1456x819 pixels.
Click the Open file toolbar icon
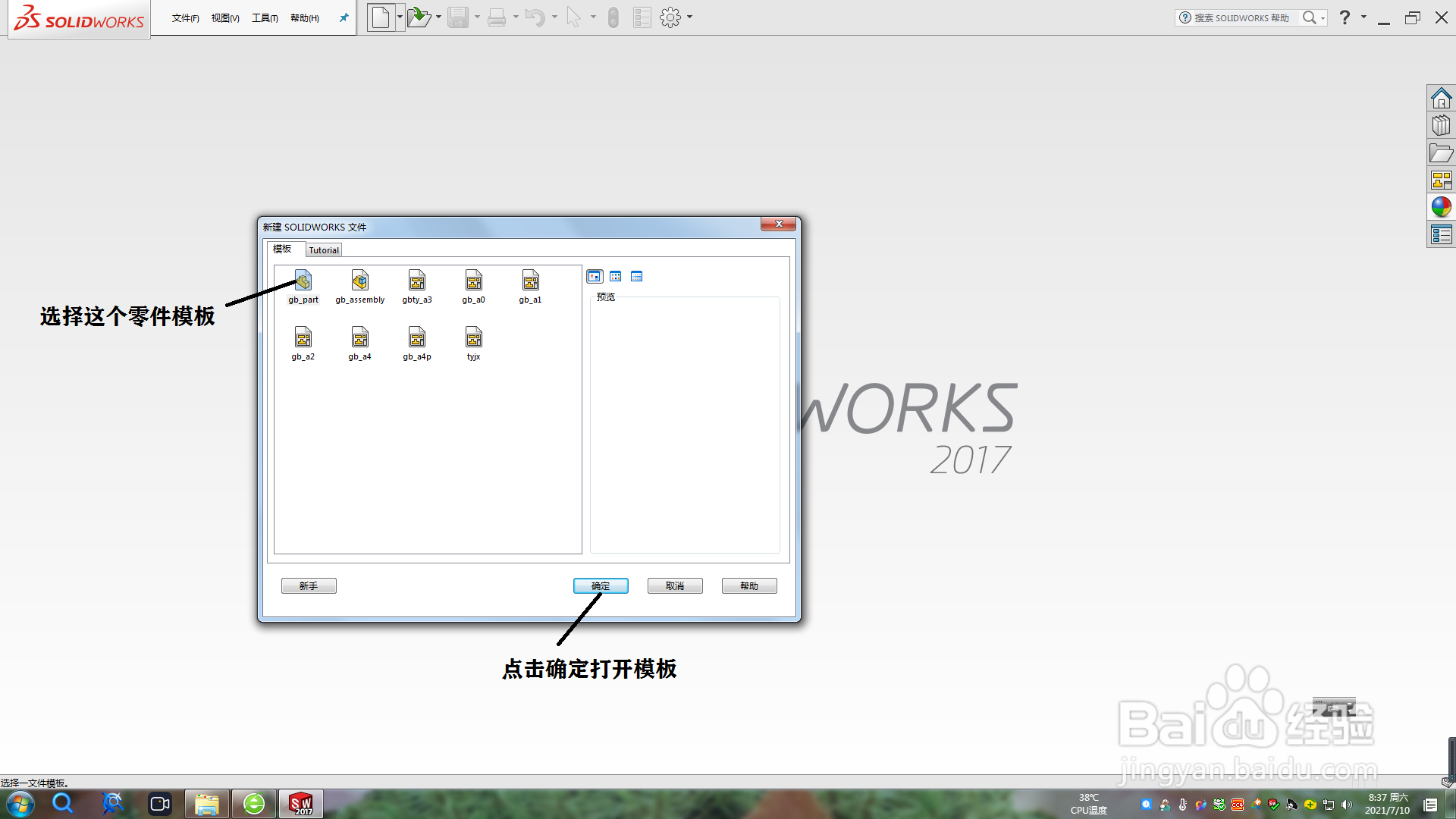point(419,17)
